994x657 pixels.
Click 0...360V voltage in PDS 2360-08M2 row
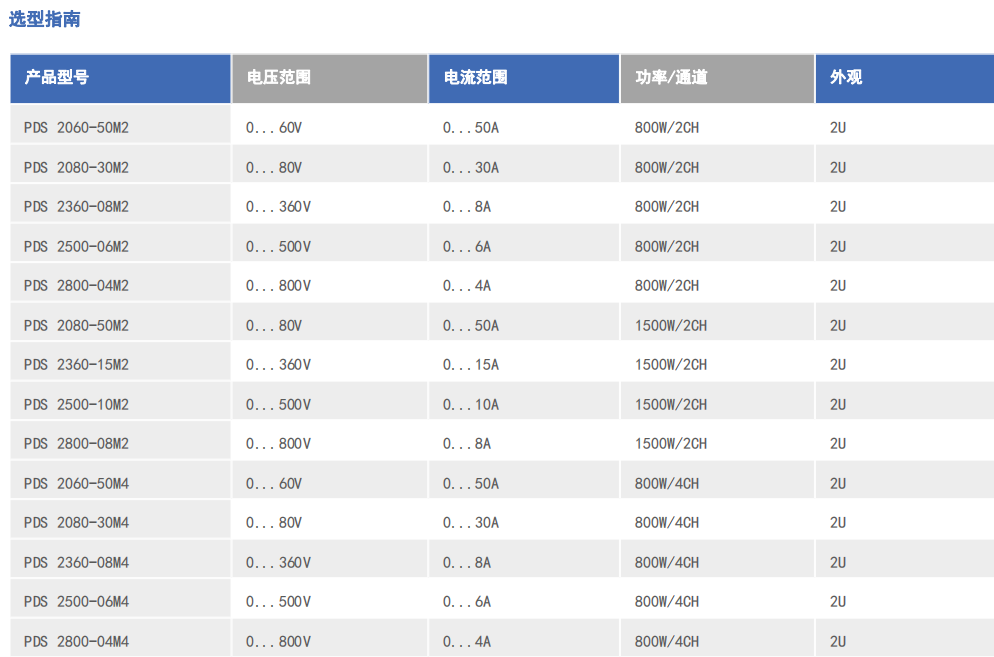tap(278, 207)
